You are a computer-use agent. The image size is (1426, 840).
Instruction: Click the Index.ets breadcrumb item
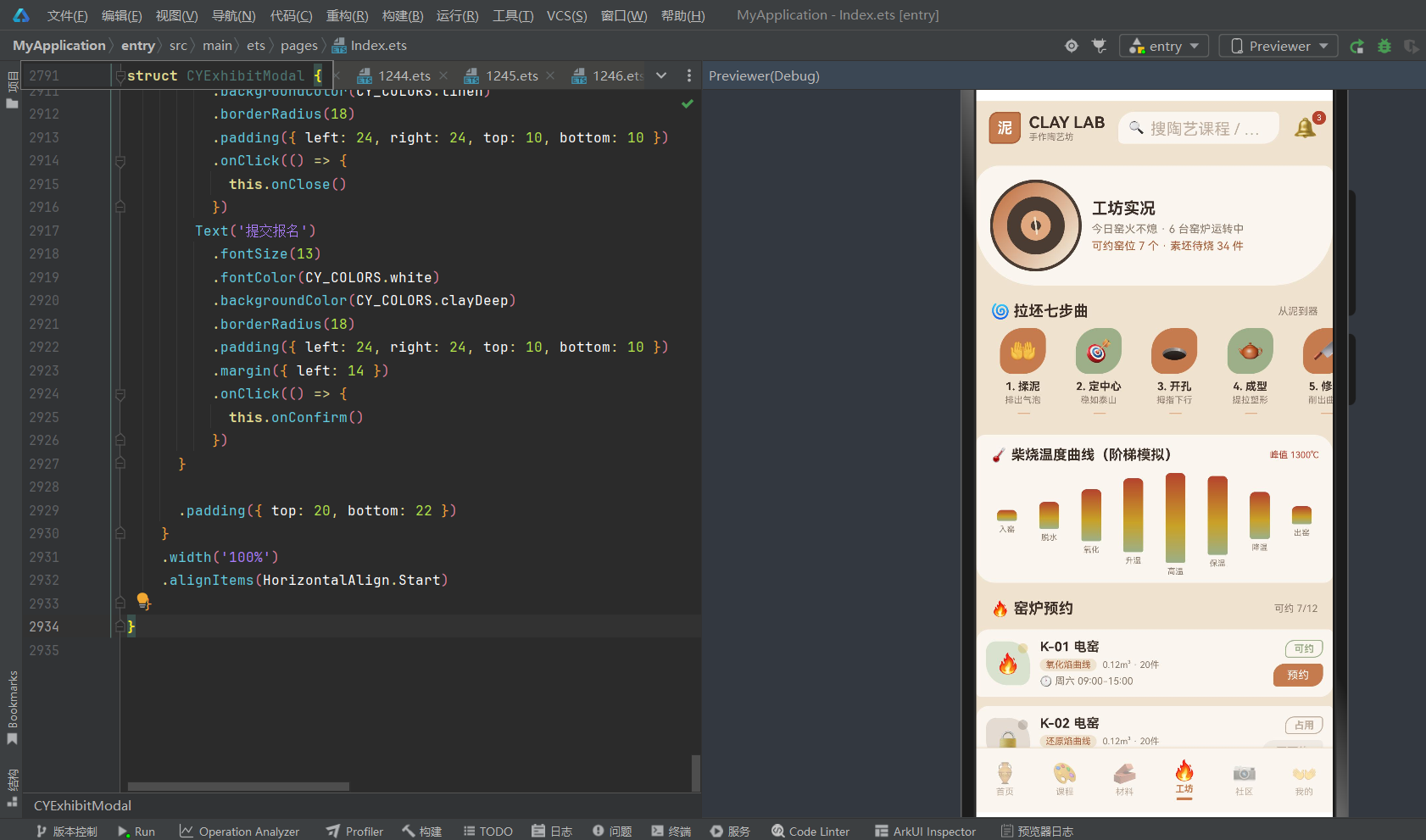[370, 46]
